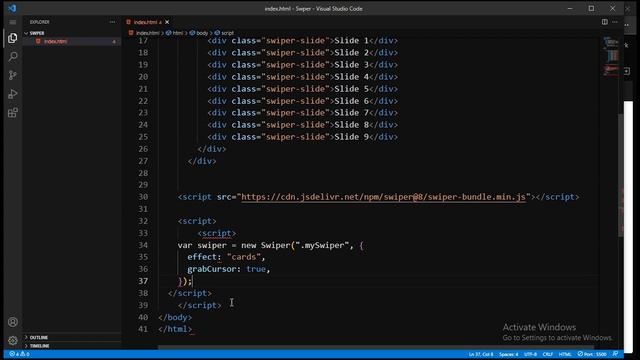The width and height of the screenshot is (640, 360).
Task: Click the </div> tag on line 27
Action: coord(202,161)
